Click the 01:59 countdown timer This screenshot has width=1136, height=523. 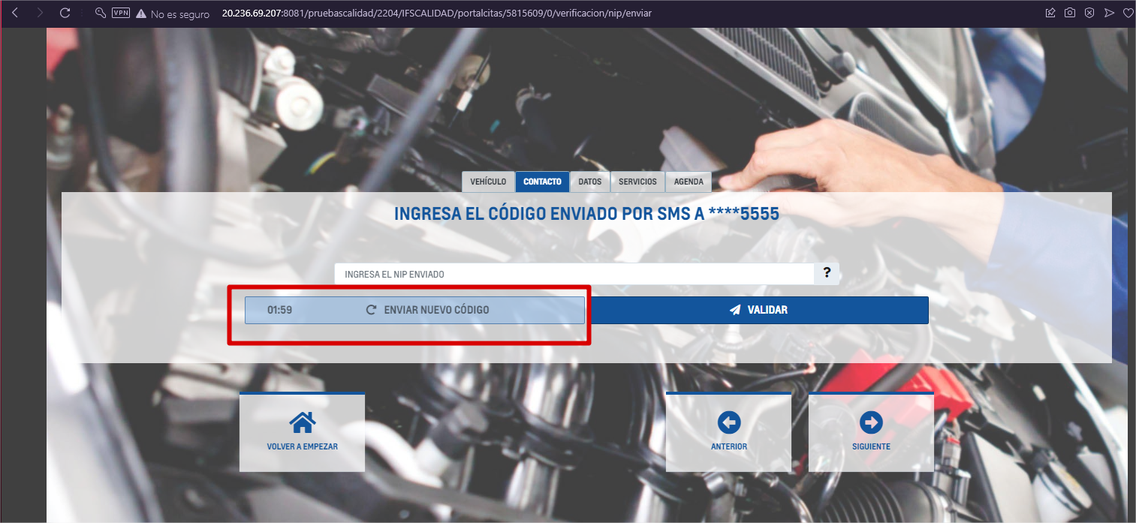(280, 310)
